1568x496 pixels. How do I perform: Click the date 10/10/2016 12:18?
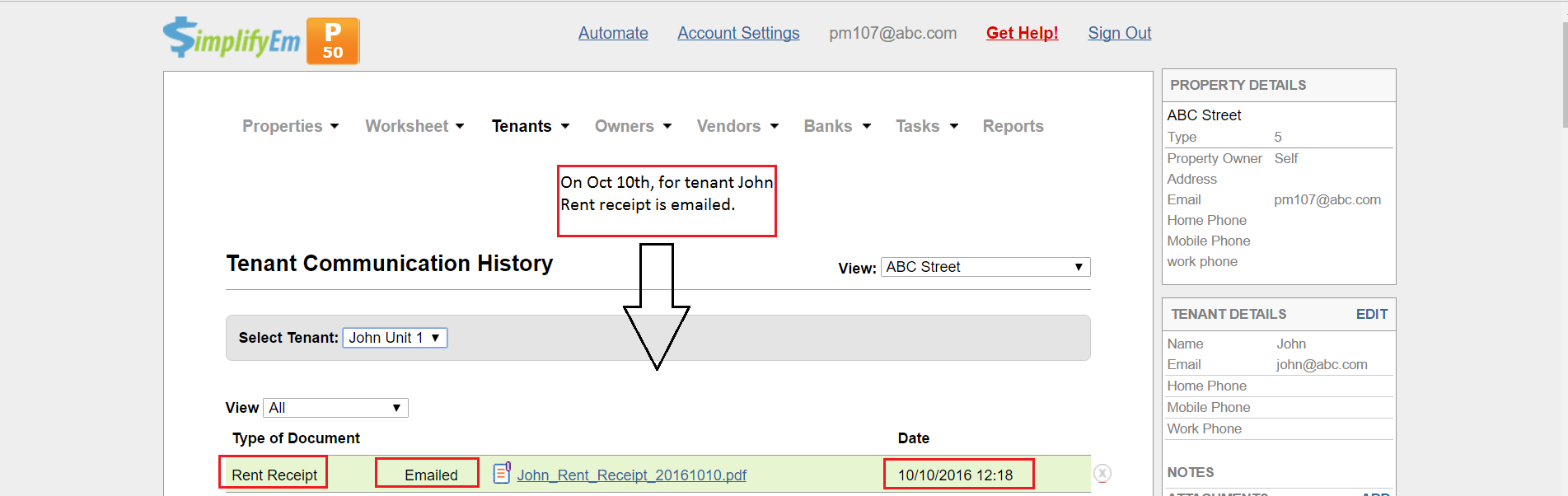click(x=956, y=475)
